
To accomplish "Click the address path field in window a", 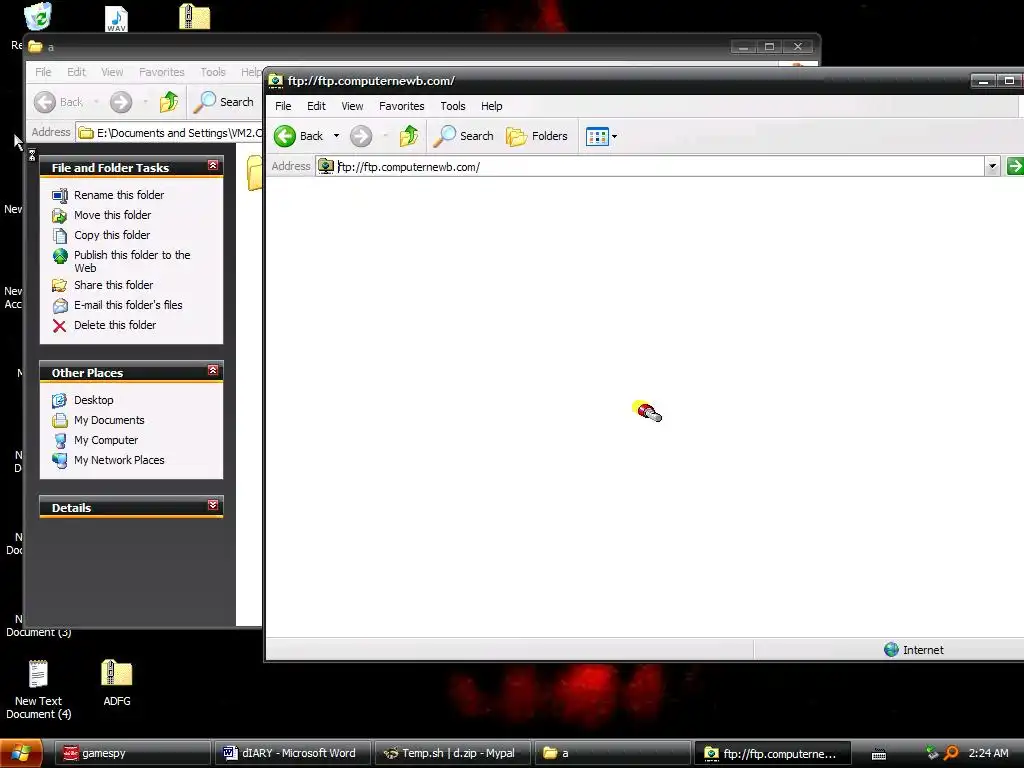I will pos(170,133).
